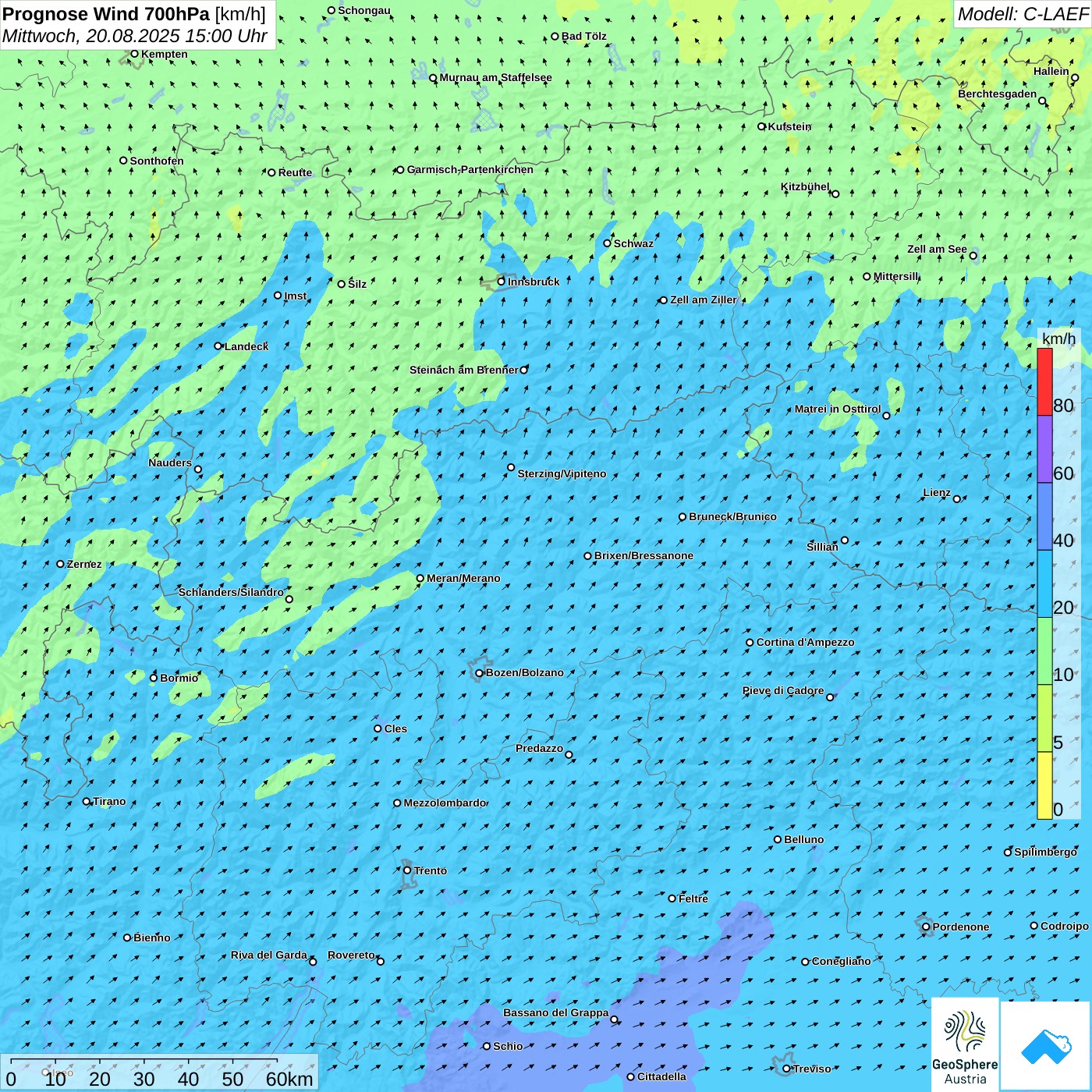Image resolution: width=1092 pixels, height=1092 pixels.
Task: Click the 'Garmisch-Partenkirchen' label
Action: coord(470,169)
